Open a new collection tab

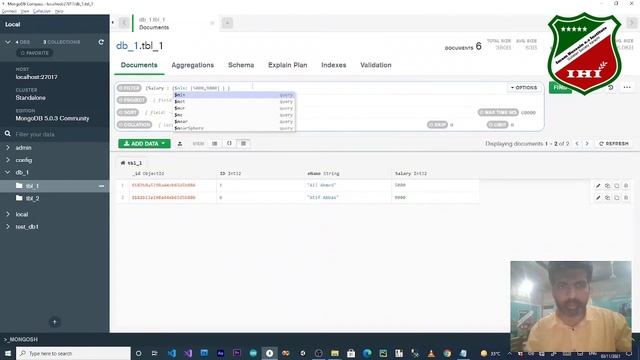coord(227,23)
